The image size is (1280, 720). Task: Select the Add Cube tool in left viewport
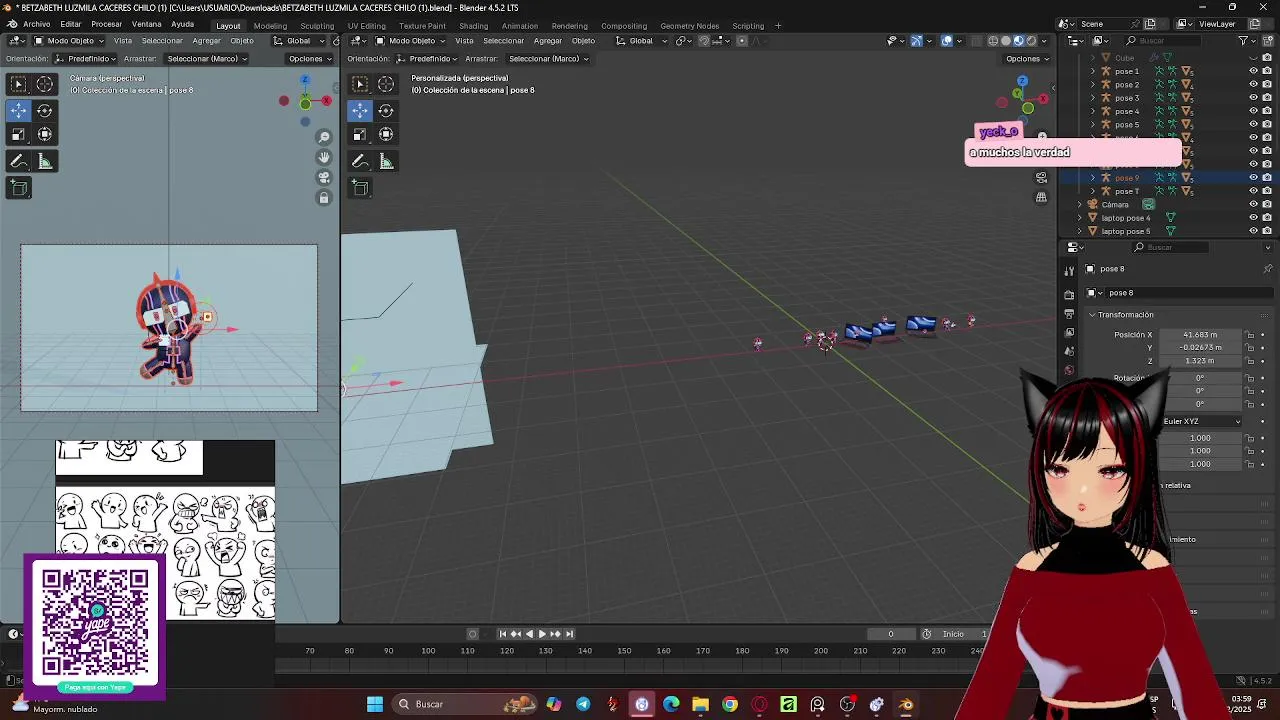pos(18,187)
